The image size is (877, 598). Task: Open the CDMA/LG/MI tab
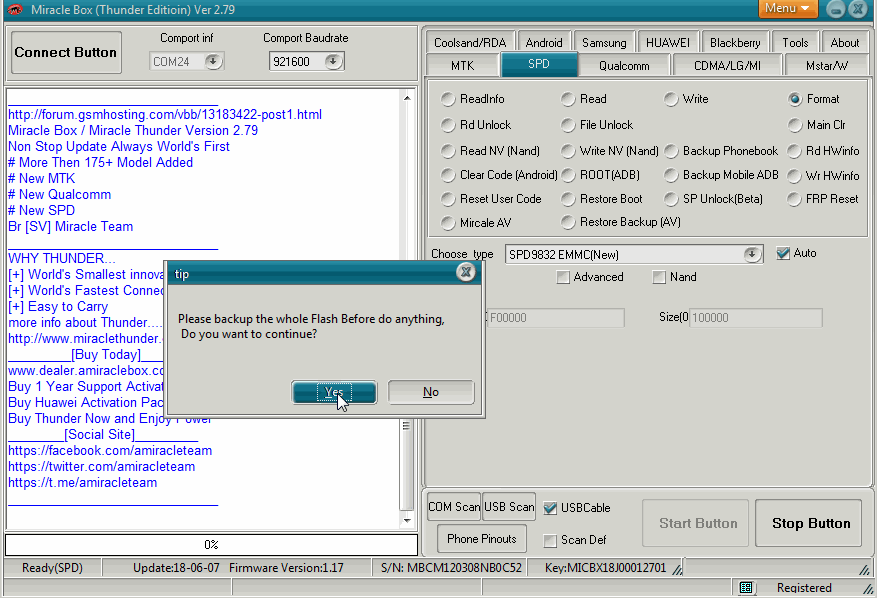pyautogui.click(x=727, y=65)
